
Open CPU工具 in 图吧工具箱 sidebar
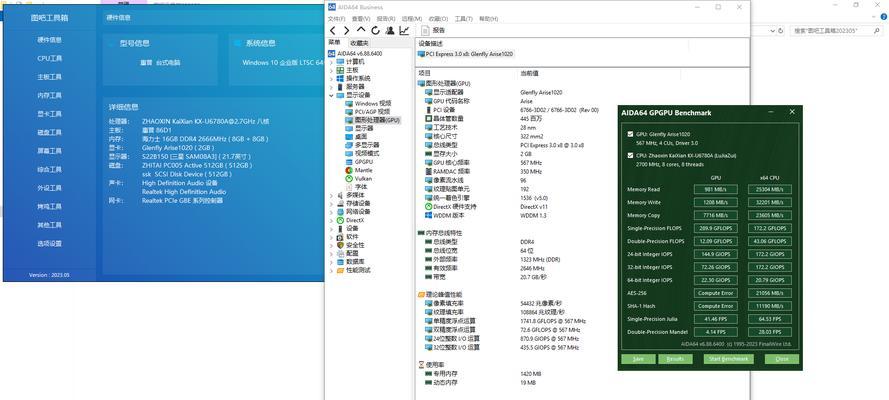tap(49, 58)
